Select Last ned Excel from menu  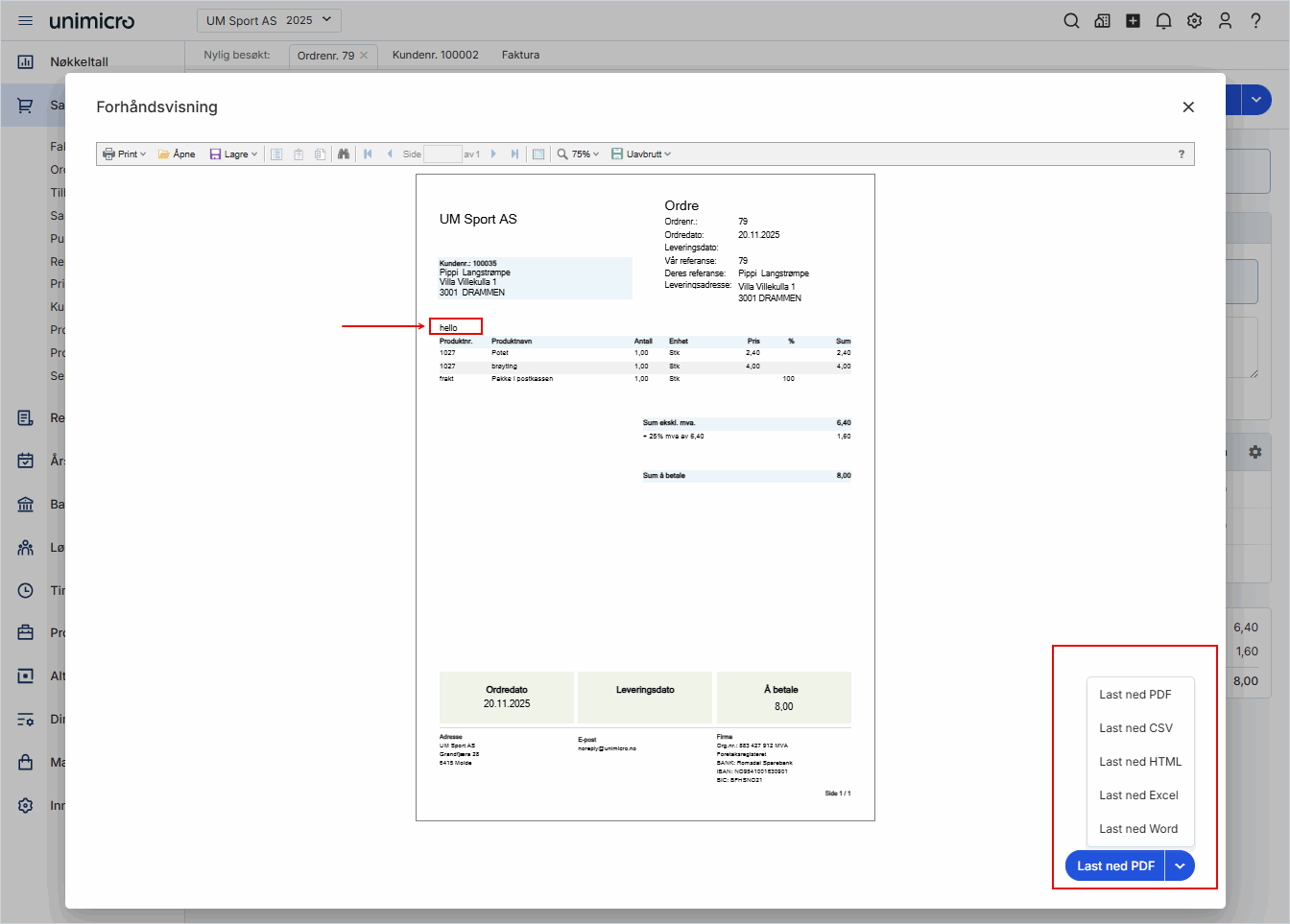click(x=1138, y=795)
